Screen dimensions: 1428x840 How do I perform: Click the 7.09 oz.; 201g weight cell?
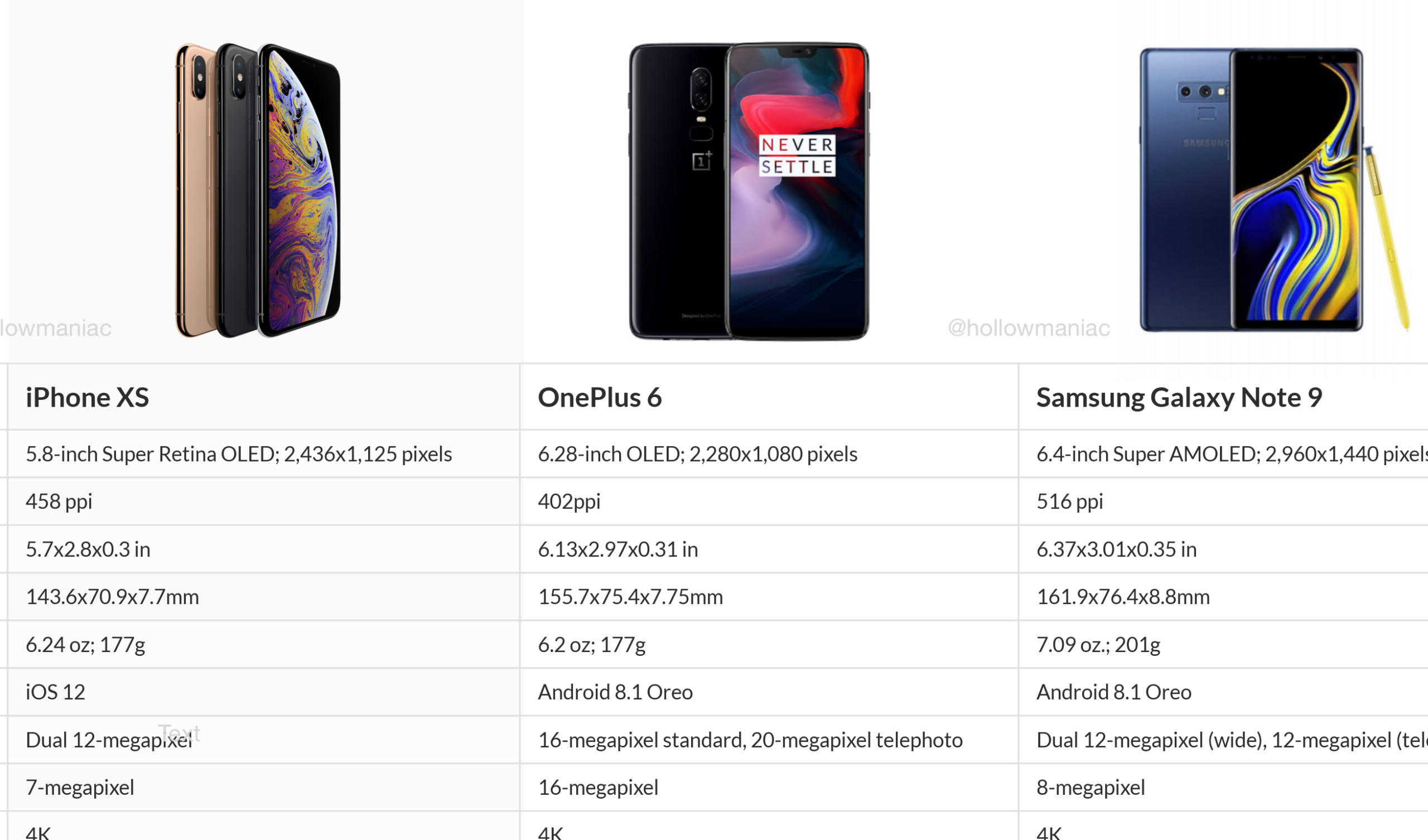tap(1098, 644)
